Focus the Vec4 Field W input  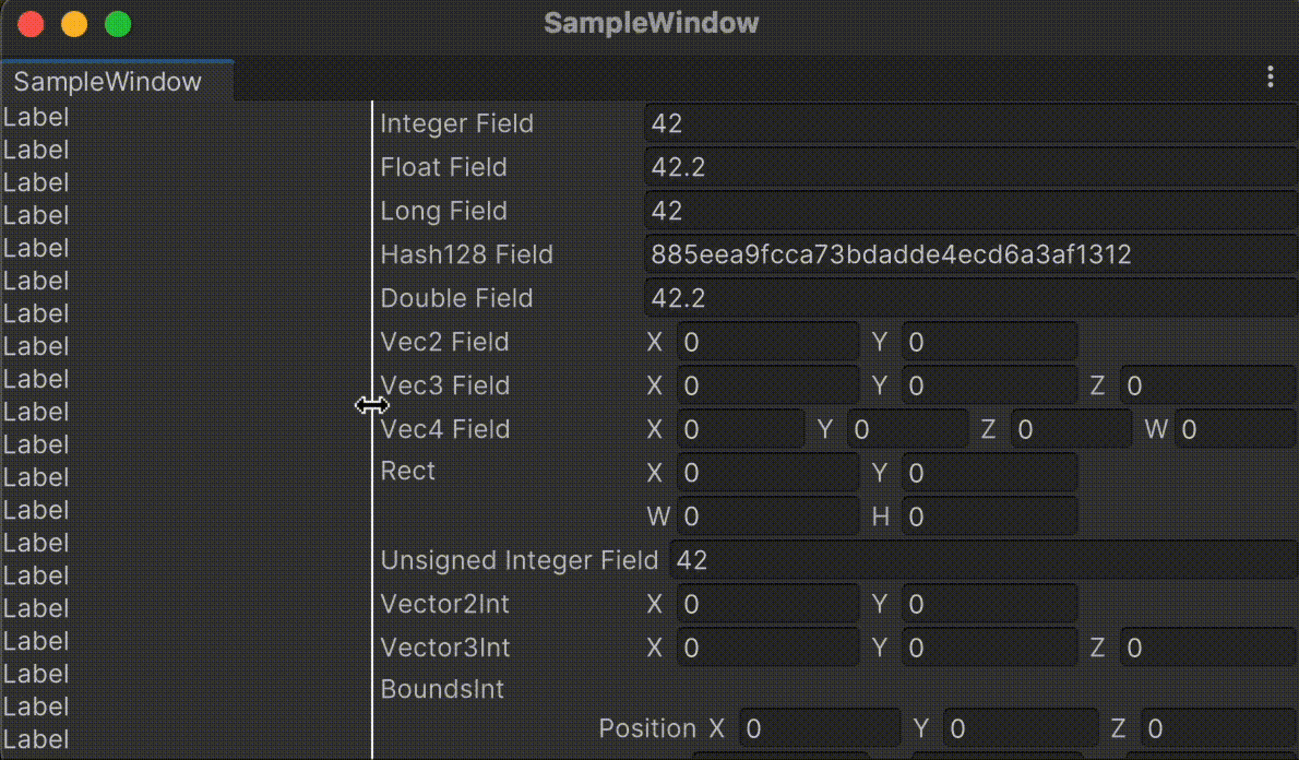1235,430
